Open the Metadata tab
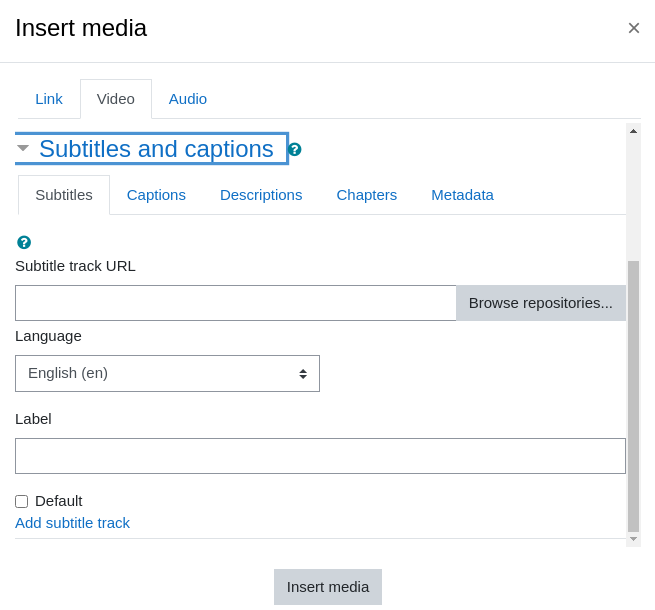 click(x=462, y=195)
